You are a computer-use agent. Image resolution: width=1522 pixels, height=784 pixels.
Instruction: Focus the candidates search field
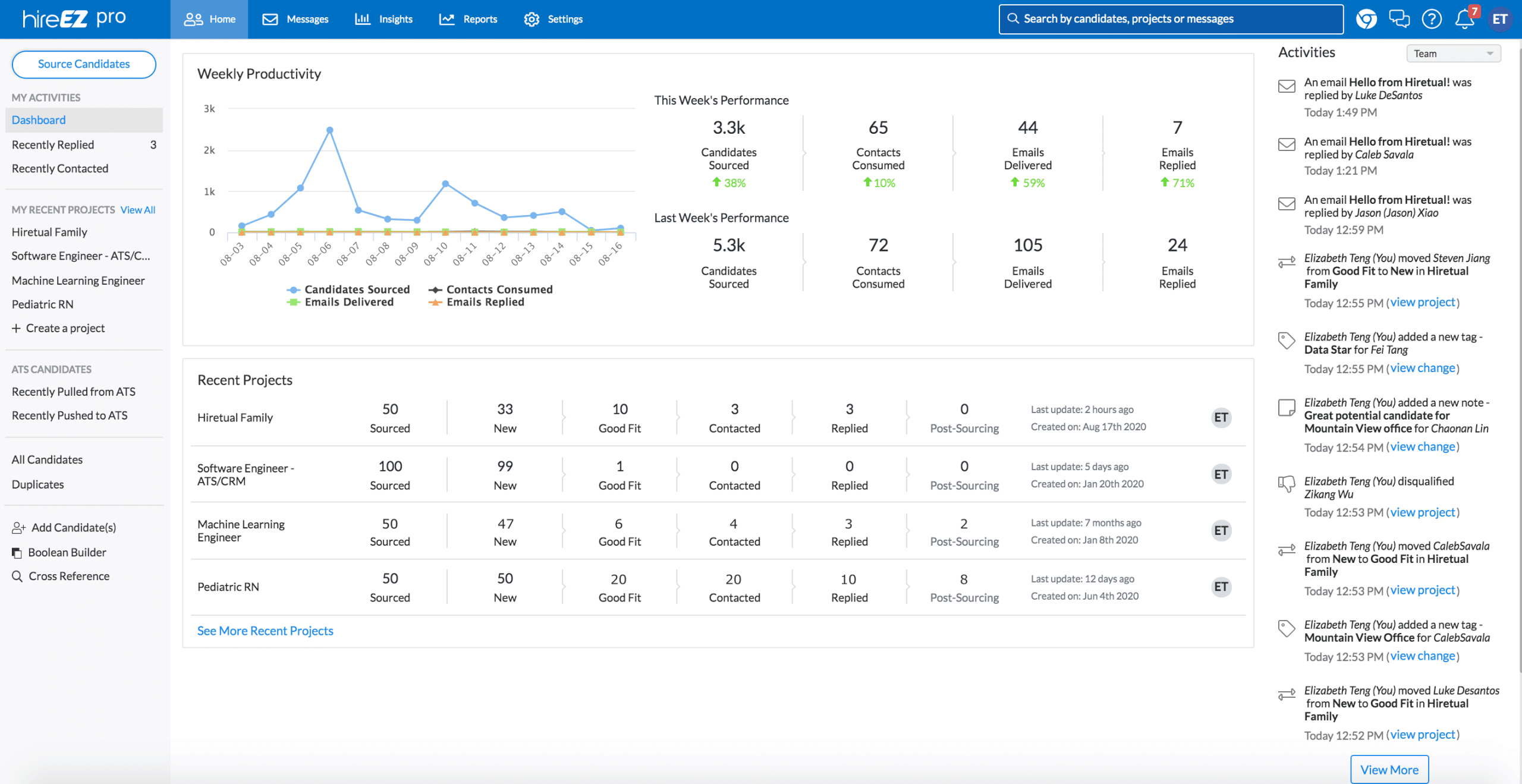click(1171, 19)
